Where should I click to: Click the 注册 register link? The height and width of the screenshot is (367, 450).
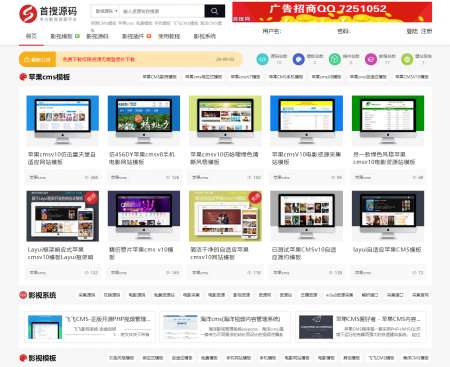(x=426, y=31)
